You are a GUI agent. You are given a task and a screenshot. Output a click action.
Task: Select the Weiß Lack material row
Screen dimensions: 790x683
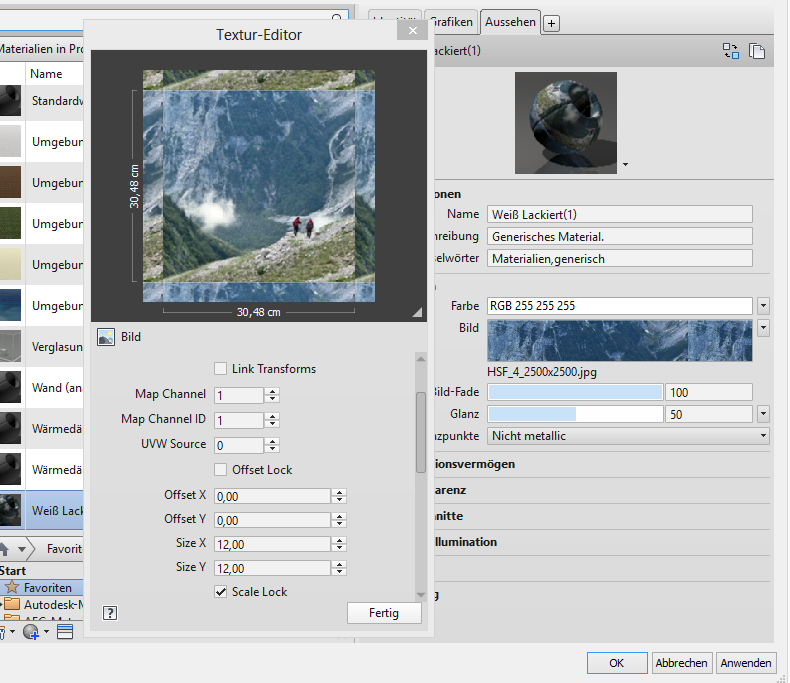click(x=41, y=510)
